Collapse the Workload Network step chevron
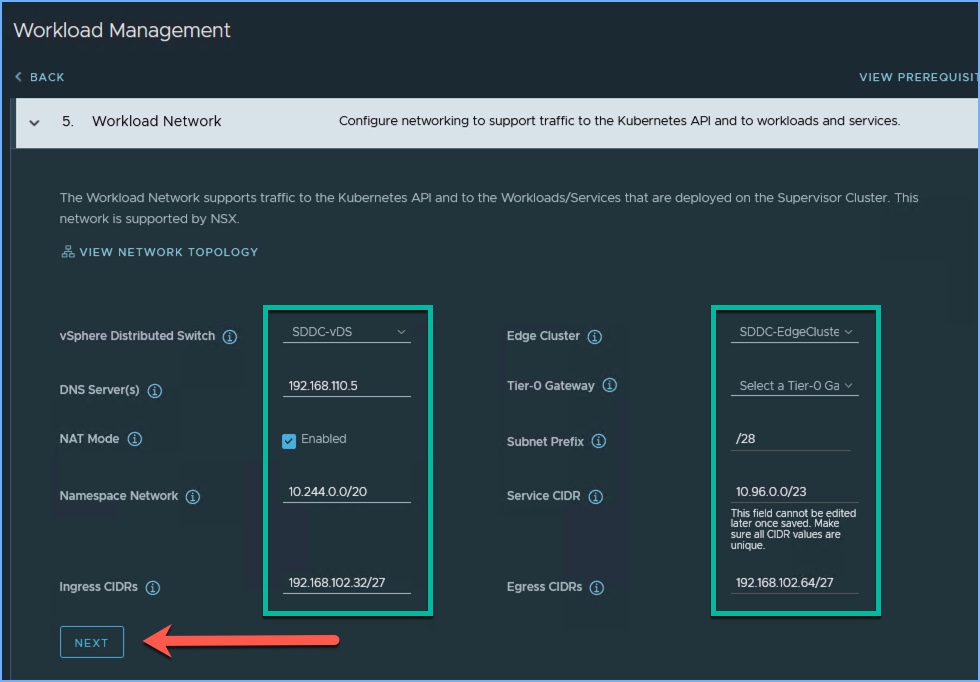 point(35,122)
